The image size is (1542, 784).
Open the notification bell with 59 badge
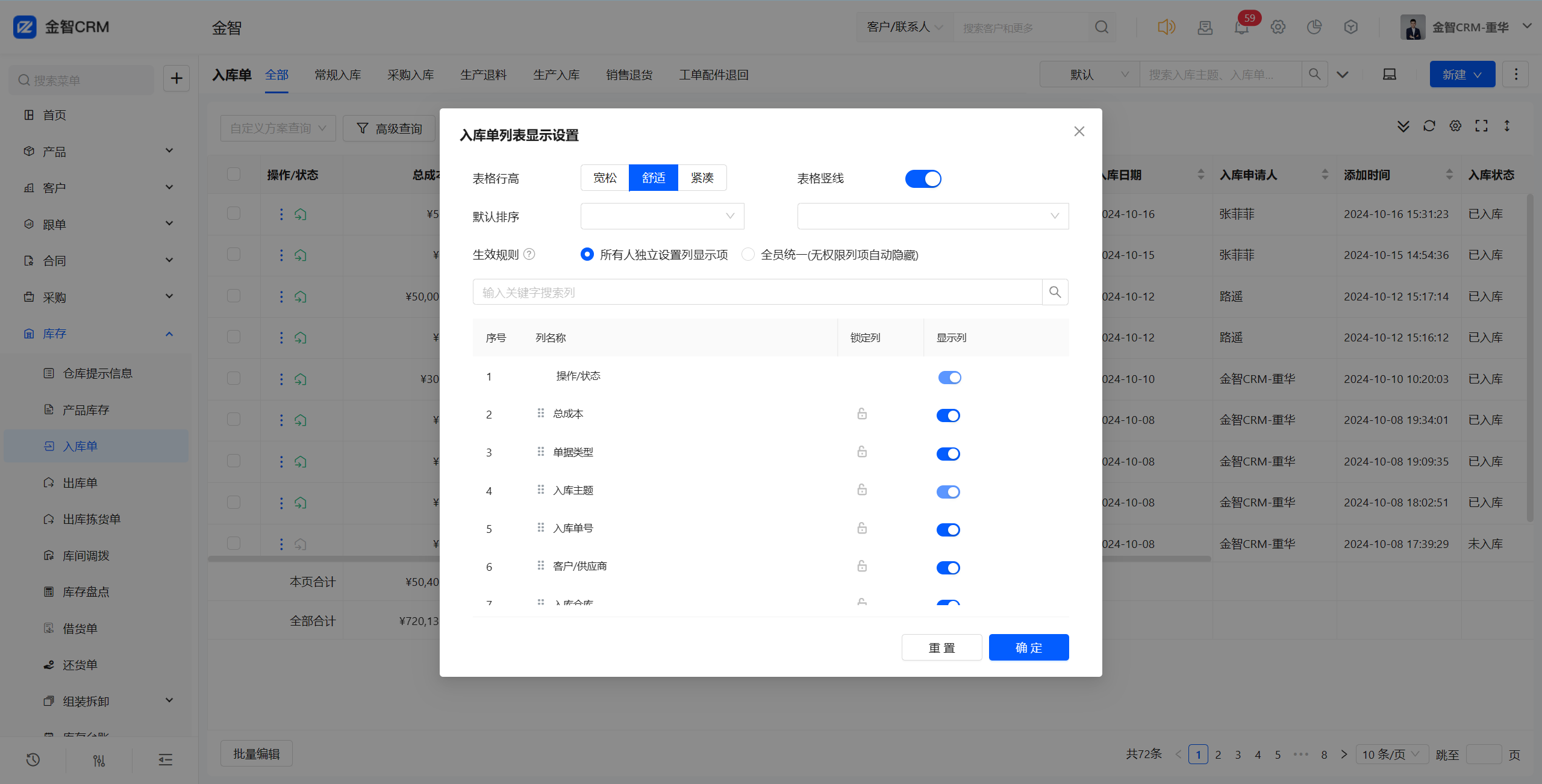point(1241,27)
